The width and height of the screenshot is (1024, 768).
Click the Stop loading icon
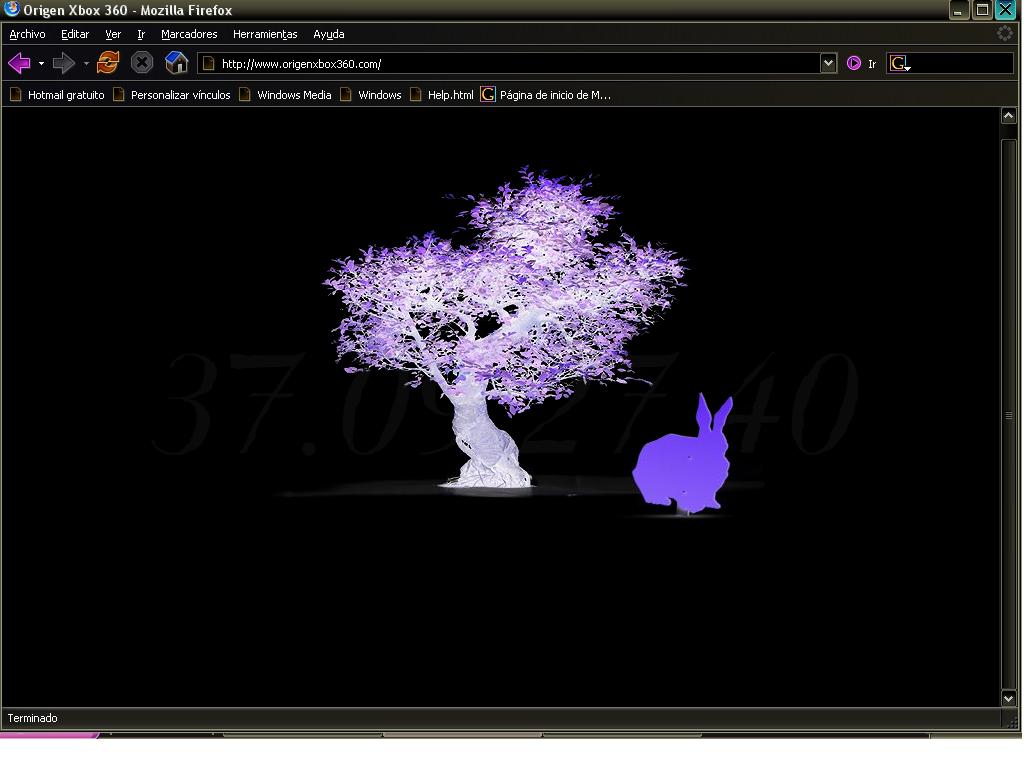142,63
